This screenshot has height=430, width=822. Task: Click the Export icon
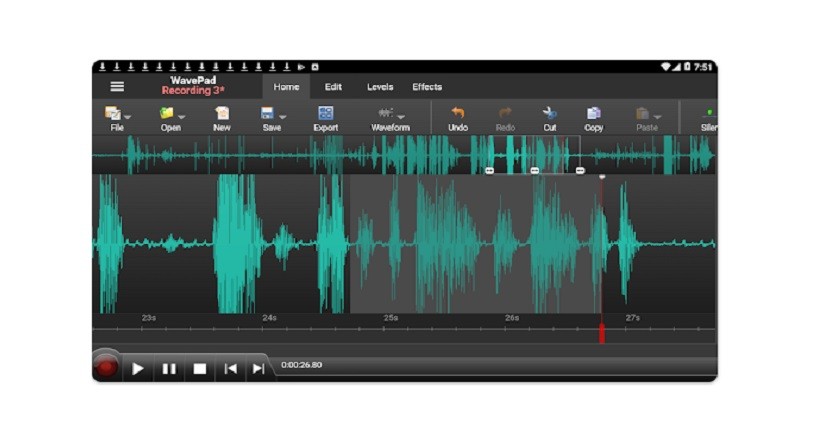(x=326, y=113)
